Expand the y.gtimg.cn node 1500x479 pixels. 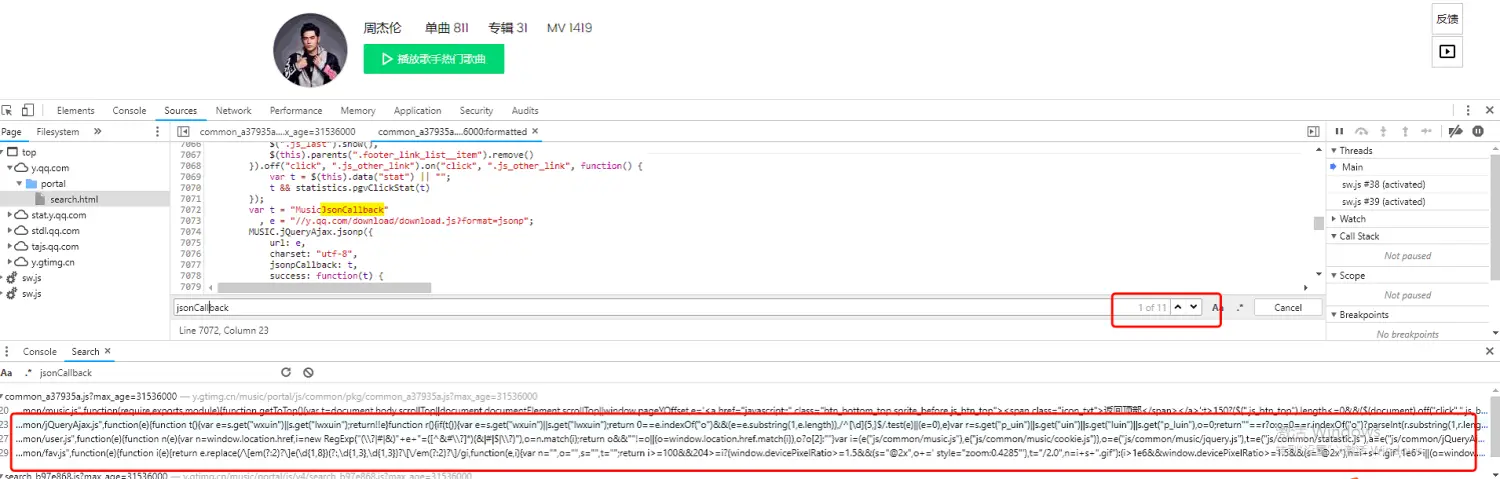tap(11, 262)
